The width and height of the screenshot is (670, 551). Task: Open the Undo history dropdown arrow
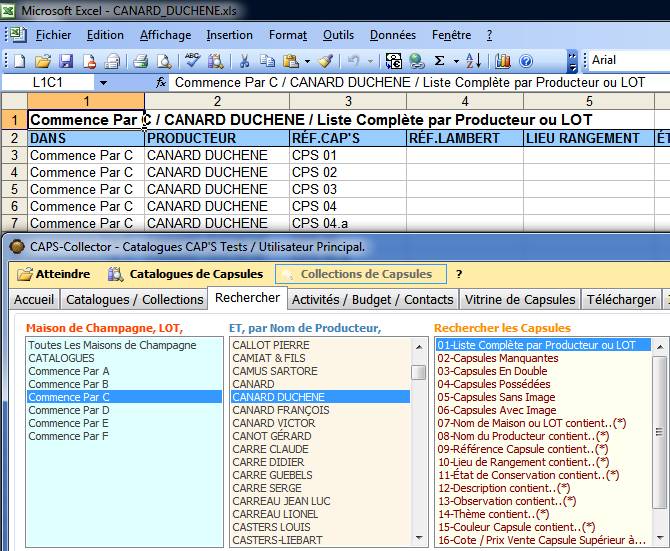pyautogui.click(x=370, y=62)
